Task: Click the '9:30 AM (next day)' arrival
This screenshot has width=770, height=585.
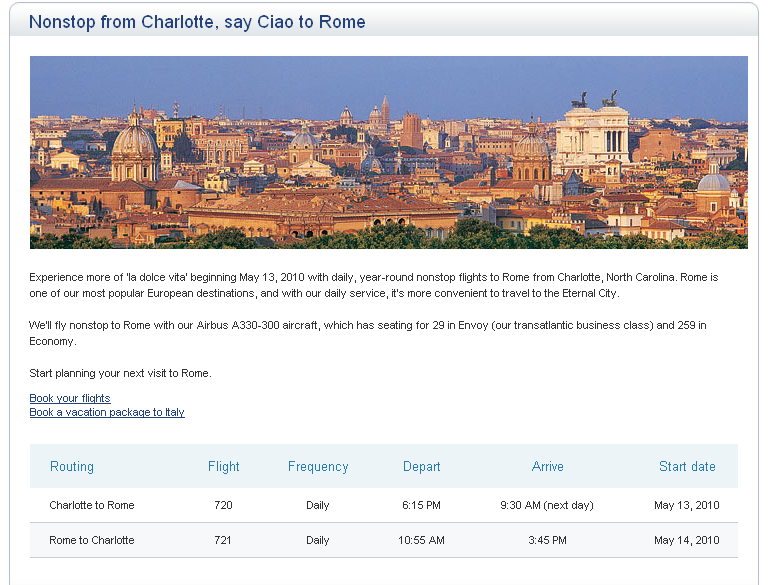Action: [x=547, y=505]
